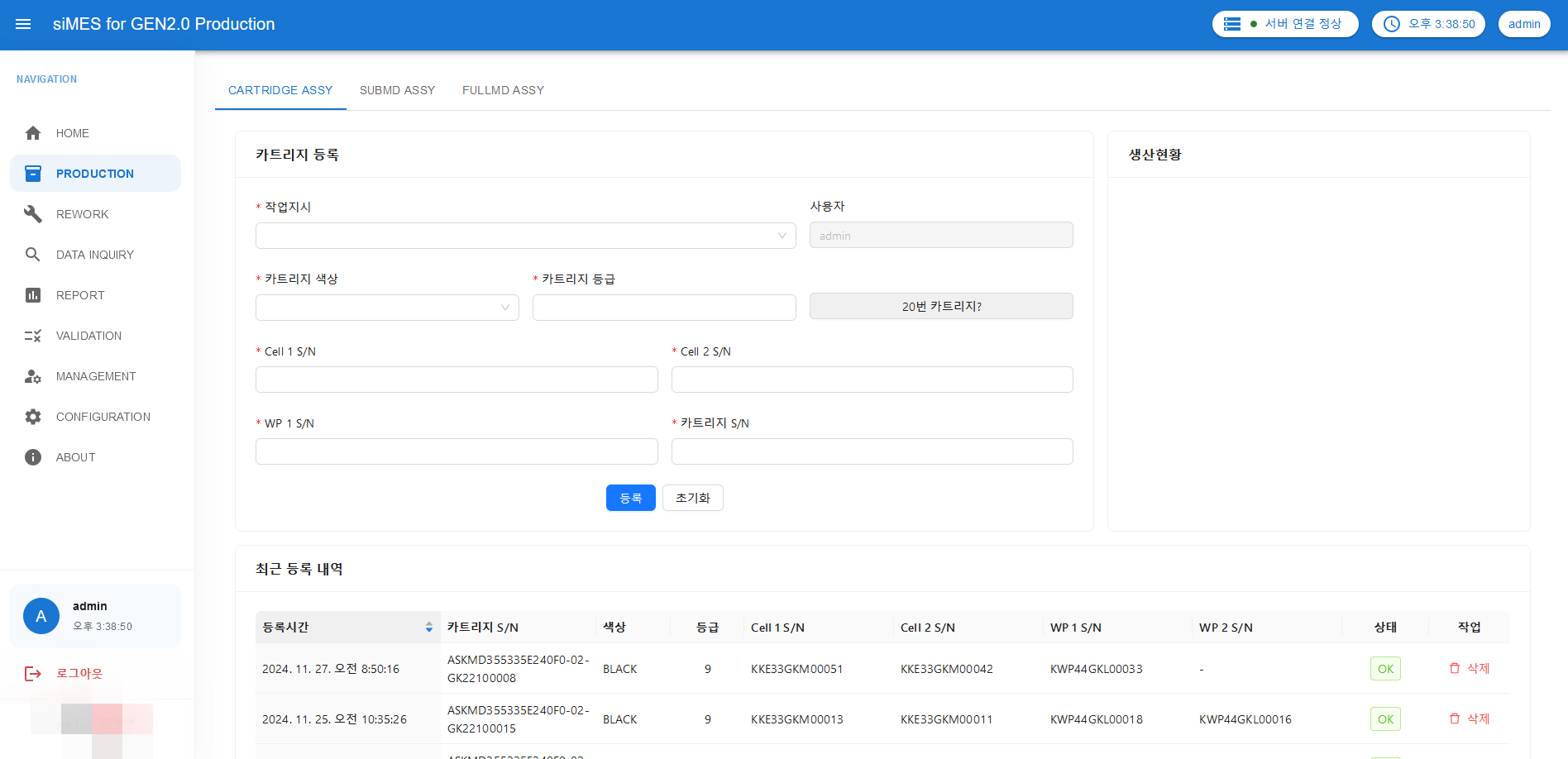Open CONFIGURATION page
This screenshot has height=759, width=1568.
(95, 417)
